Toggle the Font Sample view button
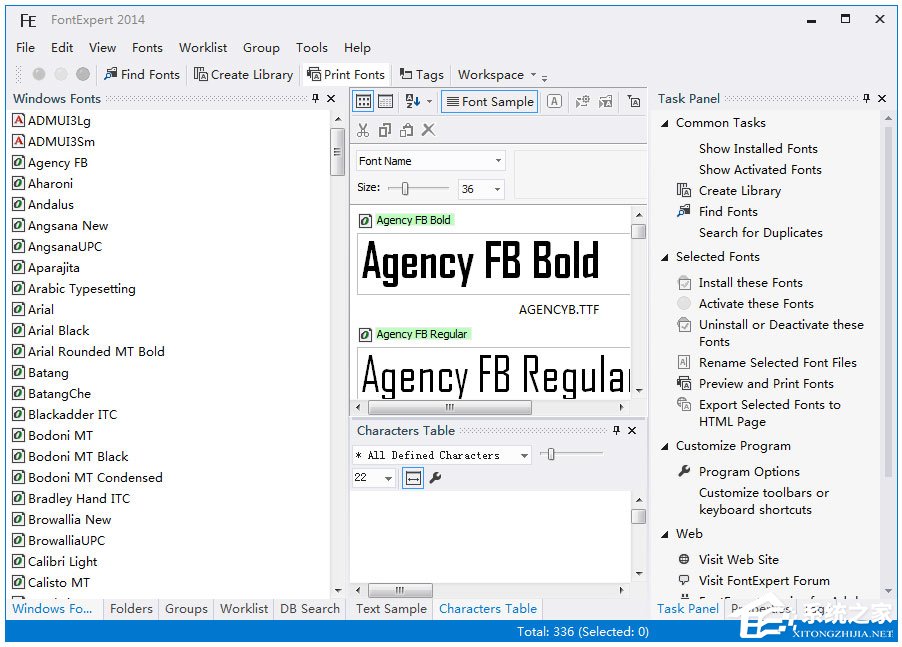This screenshot has height=647, width=902. point(489,101)
